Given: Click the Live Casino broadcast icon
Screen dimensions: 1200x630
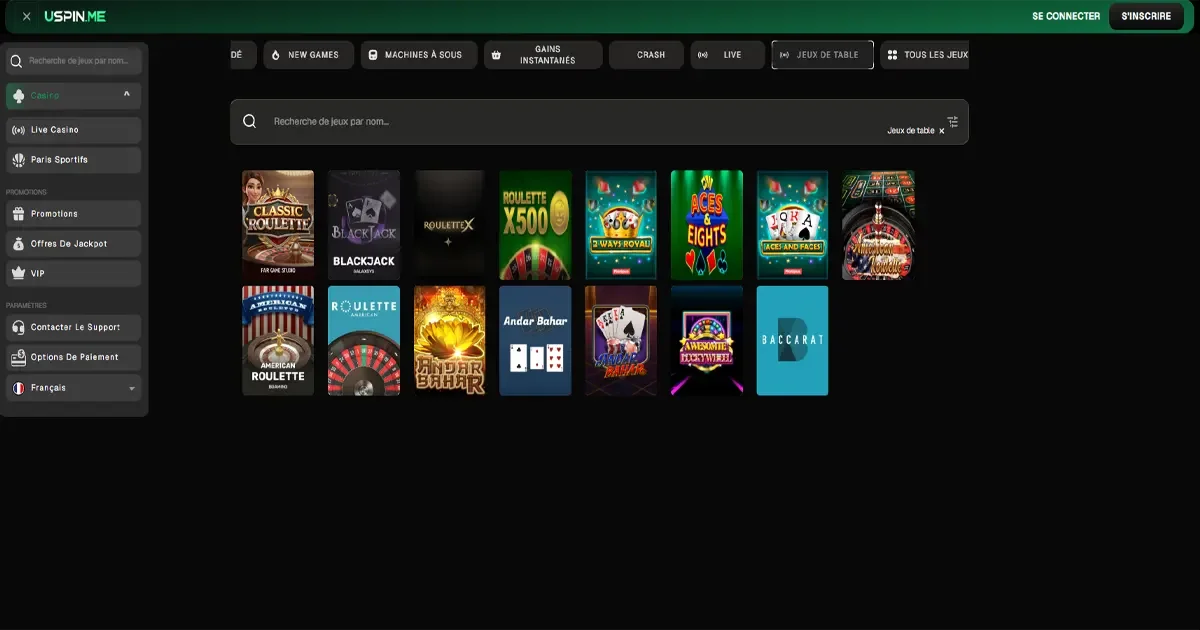Looking at the screenshot, I should click(18, 130).
